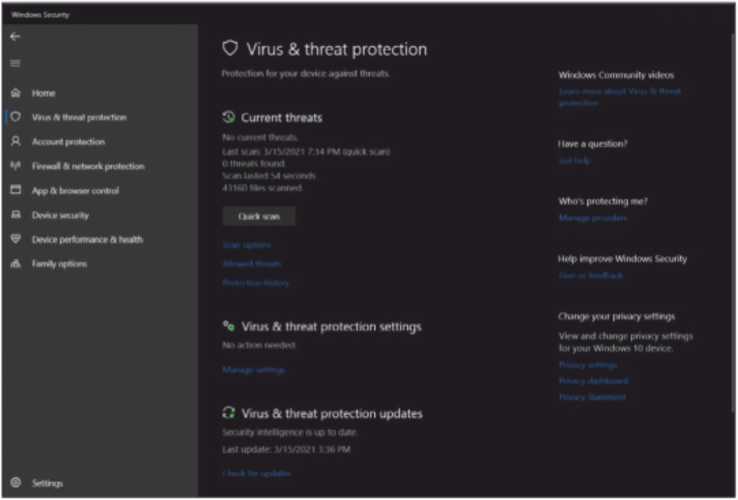Viewport: 738px width, 500px height.
Task: Click the back arrow in sidebar
Action: click(15, 36)
